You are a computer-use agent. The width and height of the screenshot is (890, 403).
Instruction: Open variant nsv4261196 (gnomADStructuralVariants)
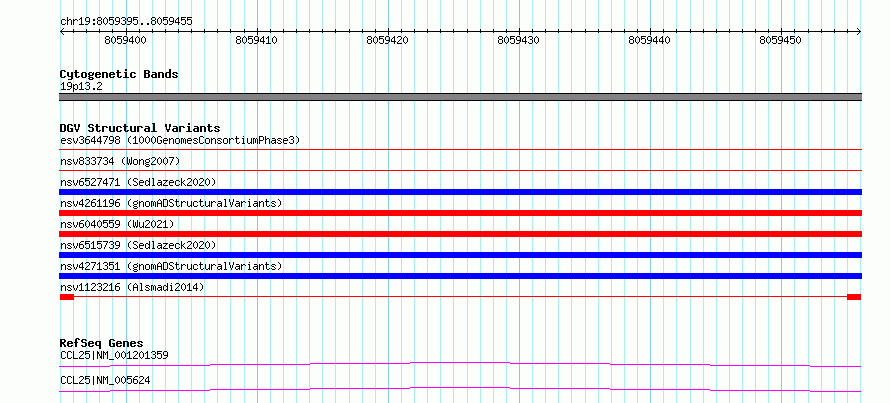pos(171,203)
